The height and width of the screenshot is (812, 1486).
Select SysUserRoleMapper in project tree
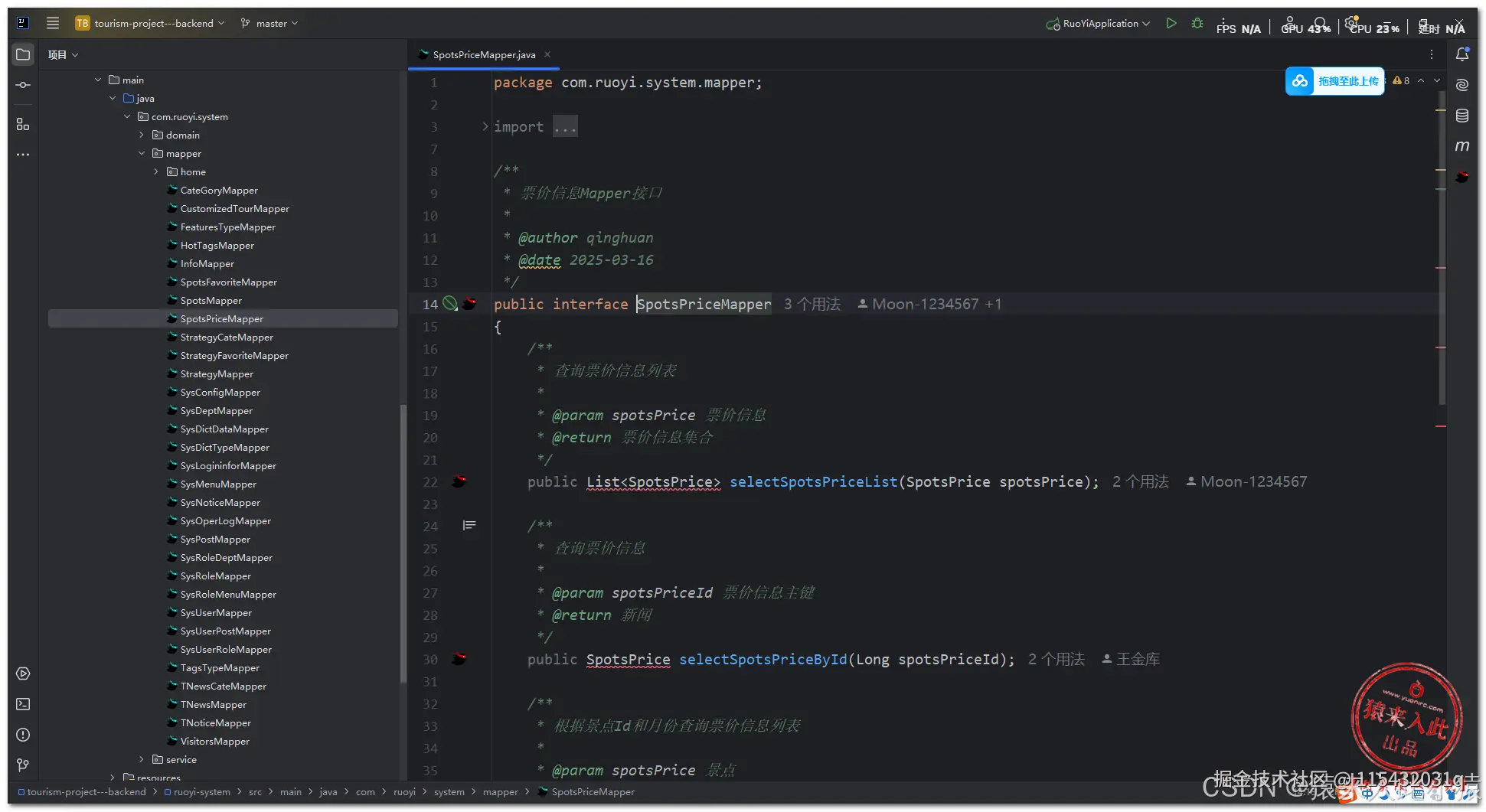coord(226,649)
